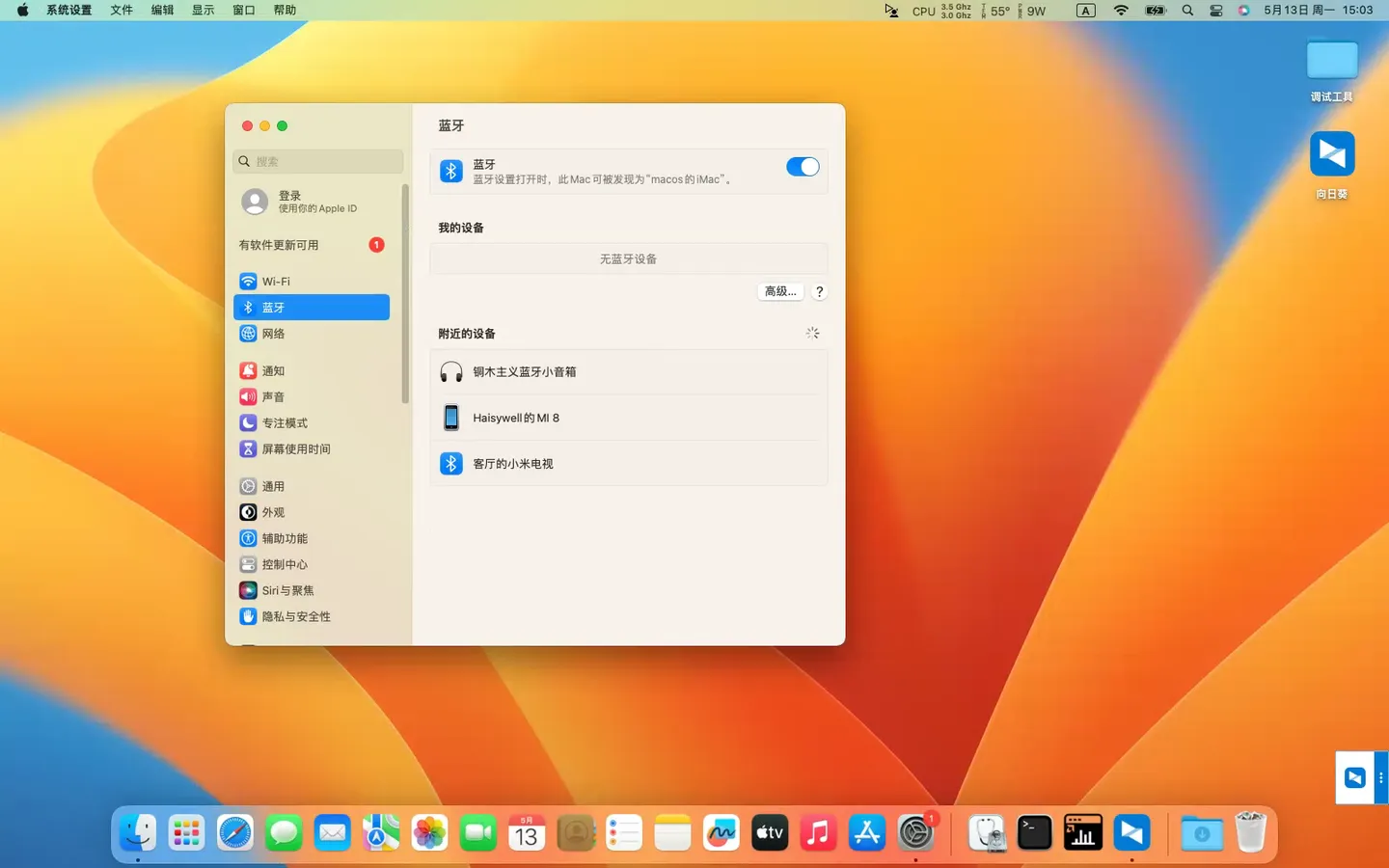
Task: Open 辅助功能 settings
Action: click(x=284, y=538)
